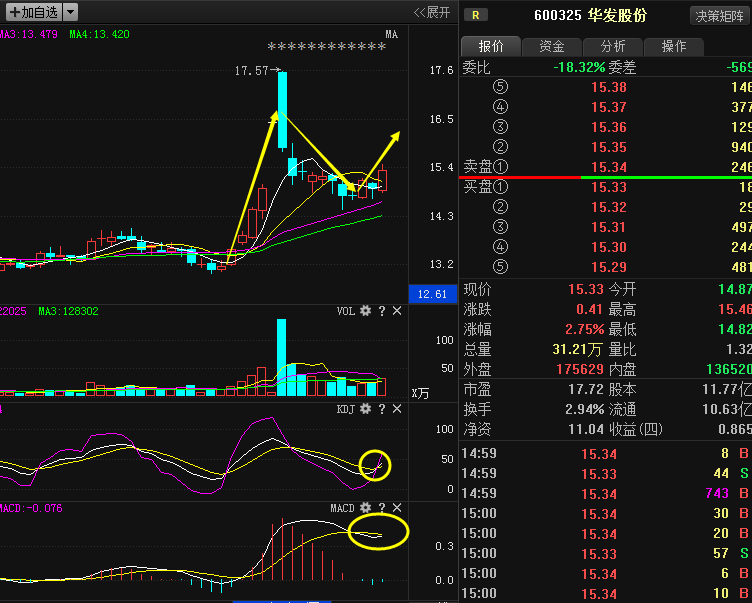752x603 pixels.
Task: Click buy level 3 price 15.31
Action: pos(609,227)
